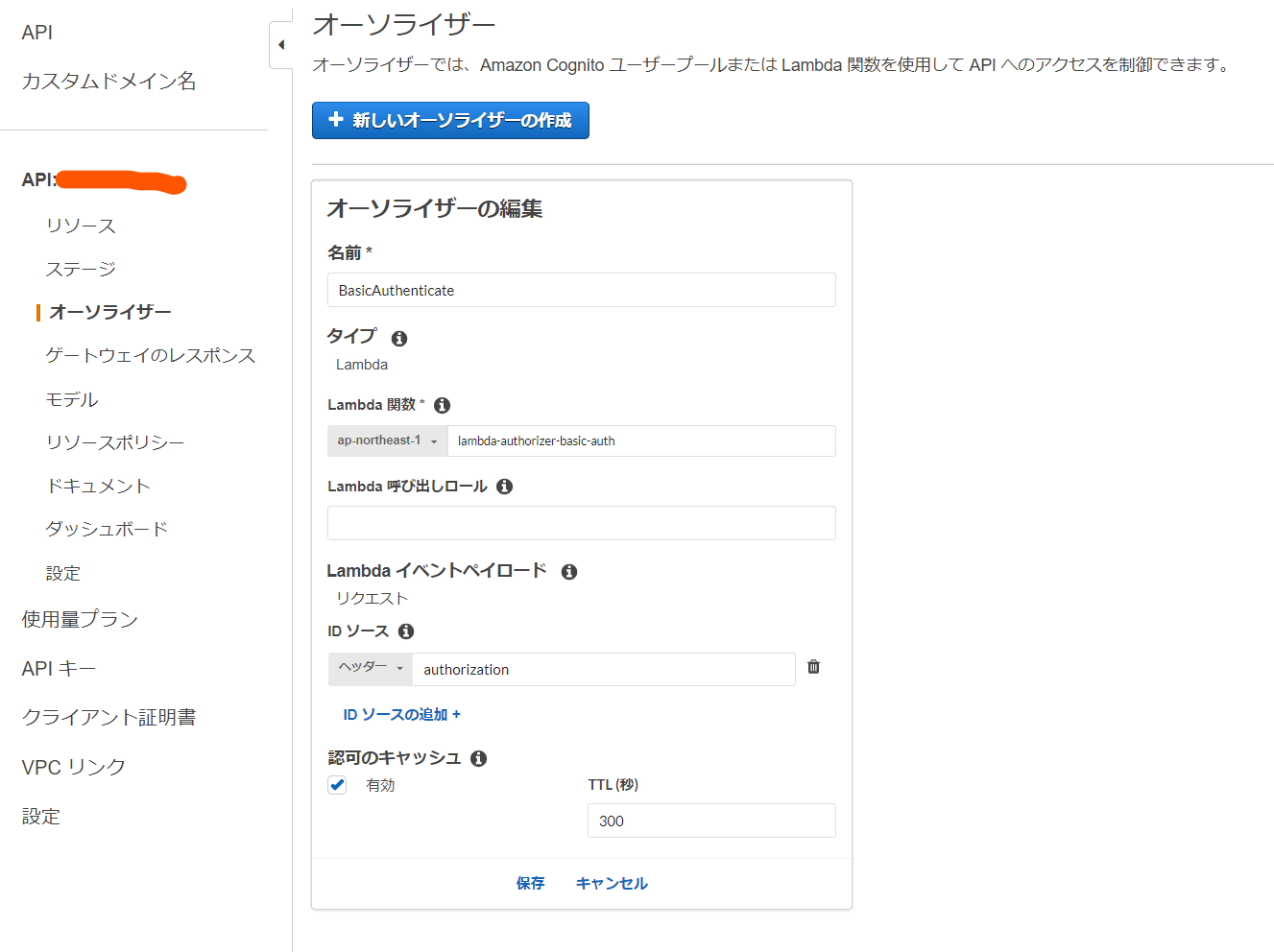Click info icon for Lambda 呼び出しロール
This screenshot has width=1274, height=952.
504,487
